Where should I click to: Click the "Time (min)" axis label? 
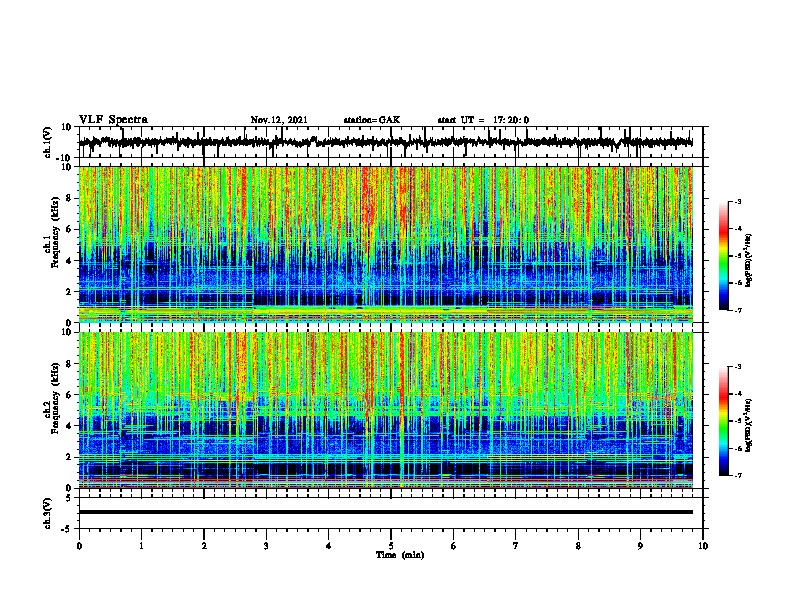click(x=400, y=555)
